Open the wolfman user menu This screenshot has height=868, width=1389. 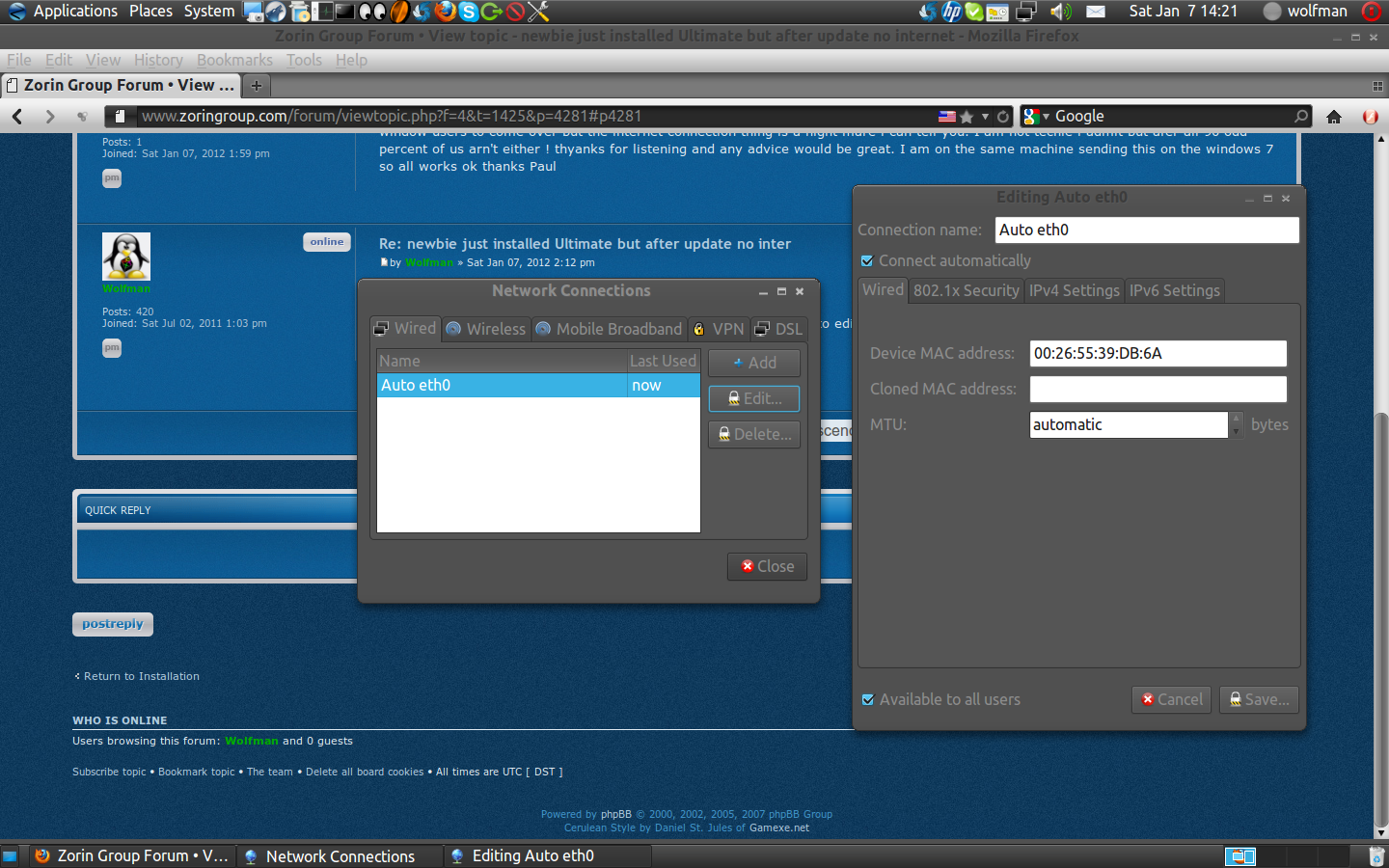coord(1305,12)
